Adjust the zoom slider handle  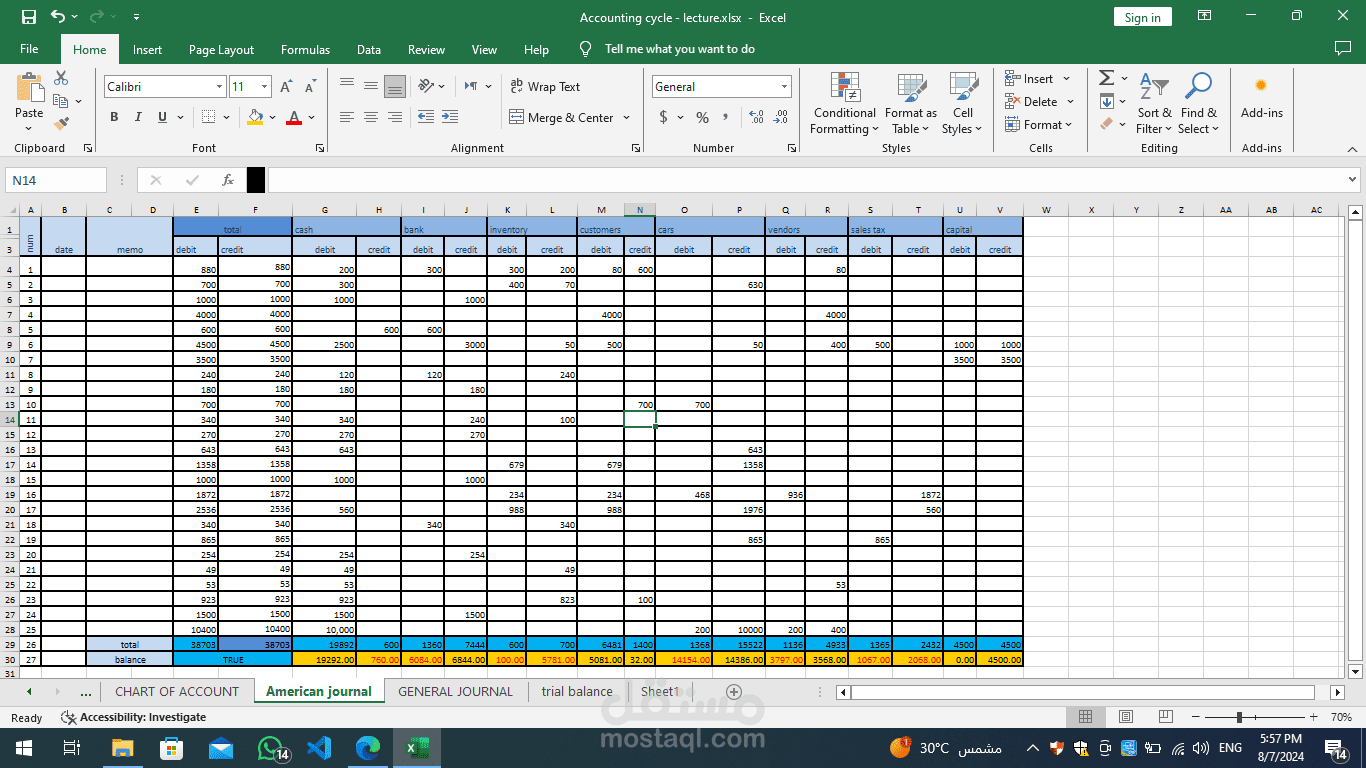[1239, 717]
